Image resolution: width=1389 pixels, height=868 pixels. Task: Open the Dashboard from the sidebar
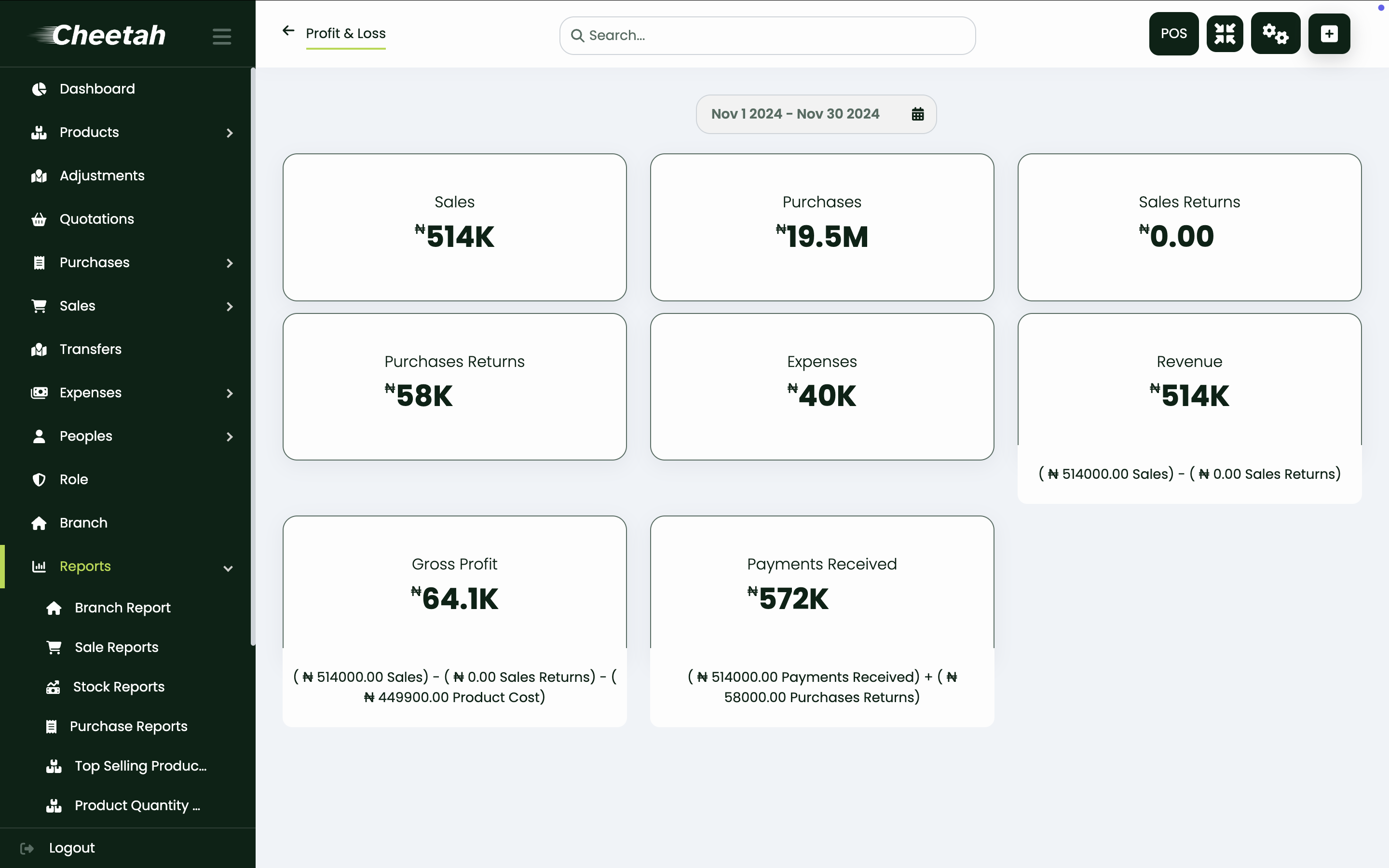click(96, 89)
